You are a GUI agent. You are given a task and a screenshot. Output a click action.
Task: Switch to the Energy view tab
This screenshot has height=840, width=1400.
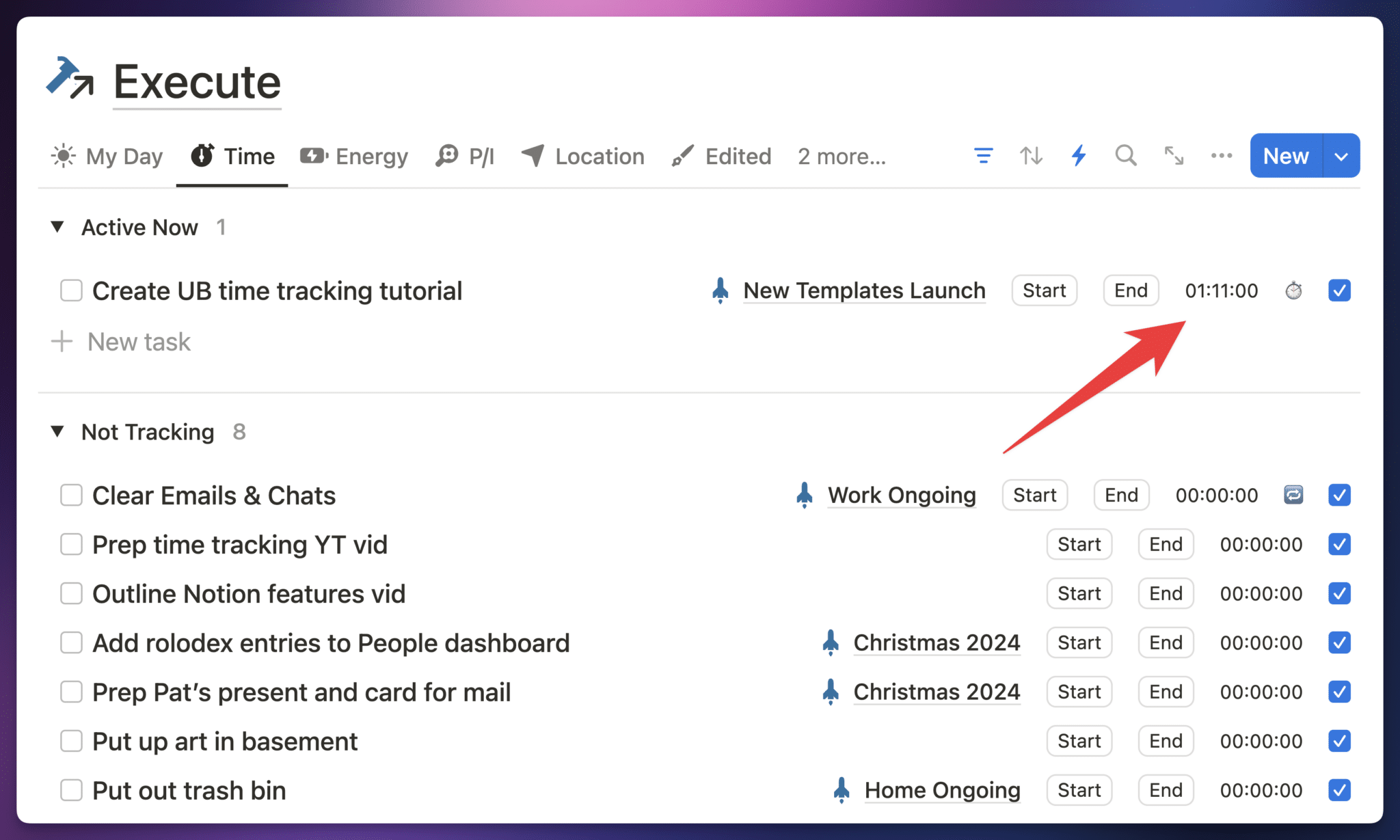(x=353, y=156)
